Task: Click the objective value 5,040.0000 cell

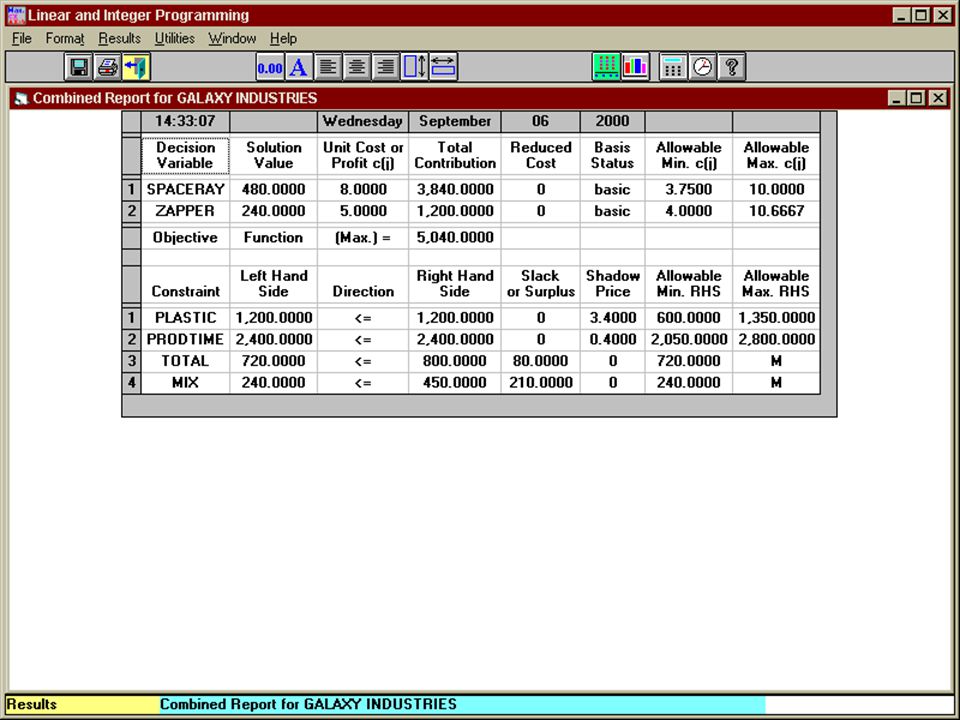Action: coord(455,238)
